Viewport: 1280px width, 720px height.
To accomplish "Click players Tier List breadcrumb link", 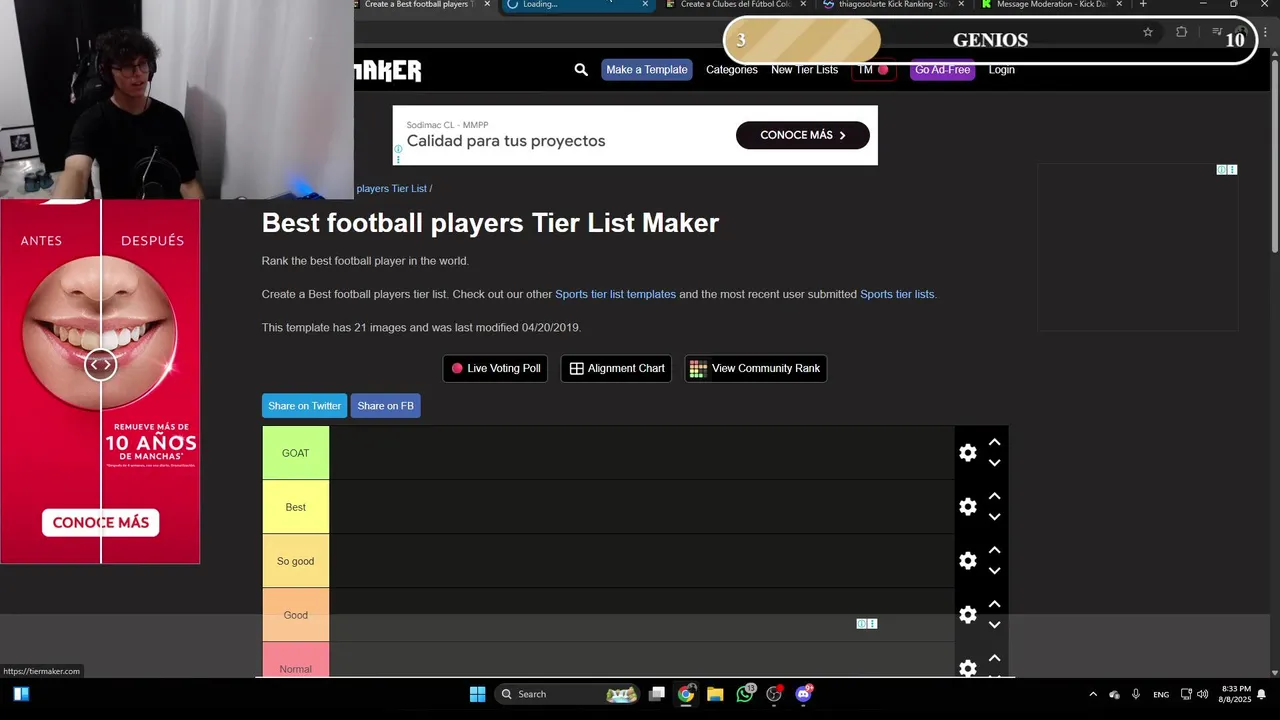I will pyautogui.click(x=392, y=189).
